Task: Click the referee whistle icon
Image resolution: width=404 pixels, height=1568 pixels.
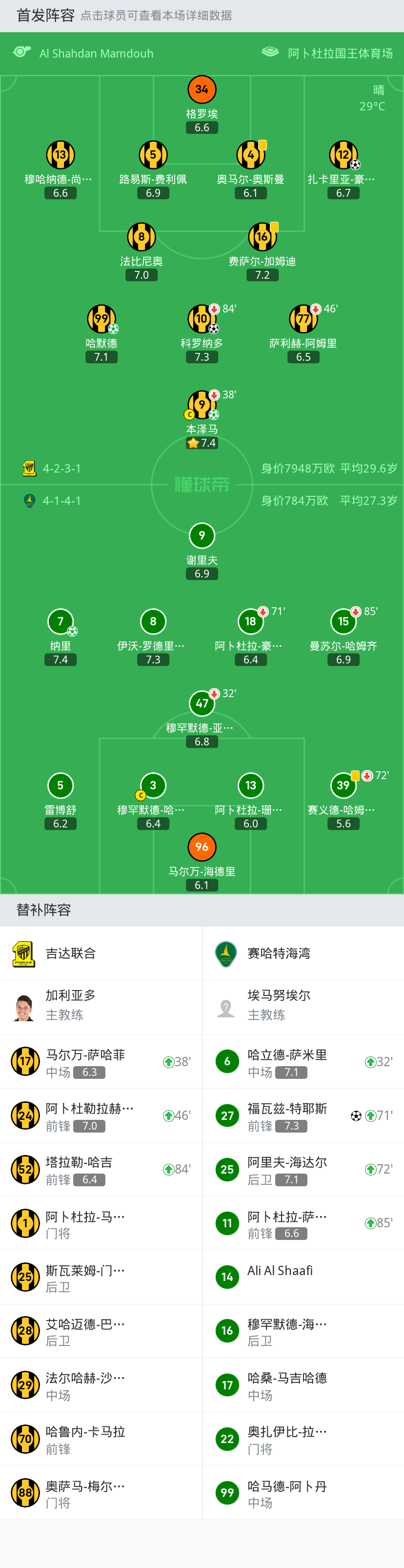Action: 22,52
